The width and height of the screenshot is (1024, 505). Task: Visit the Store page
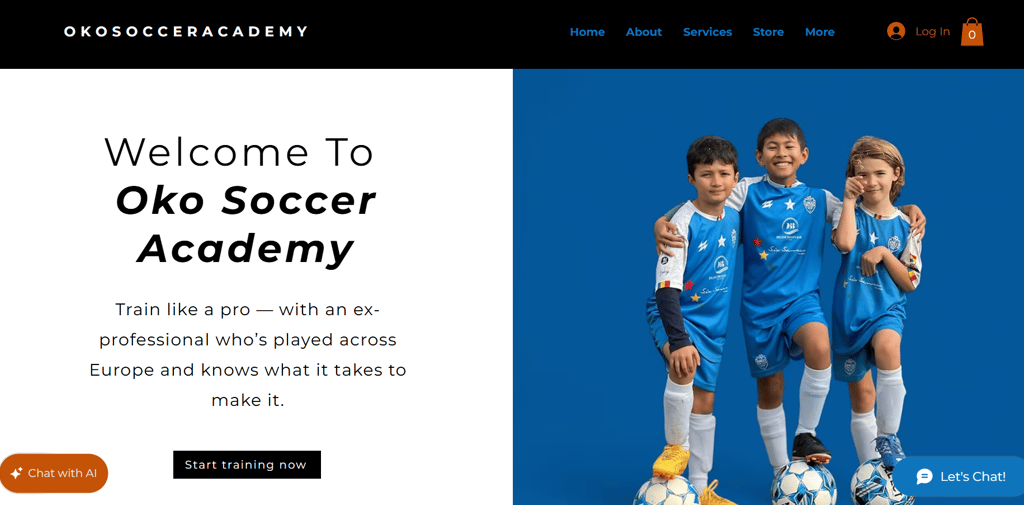768,32
